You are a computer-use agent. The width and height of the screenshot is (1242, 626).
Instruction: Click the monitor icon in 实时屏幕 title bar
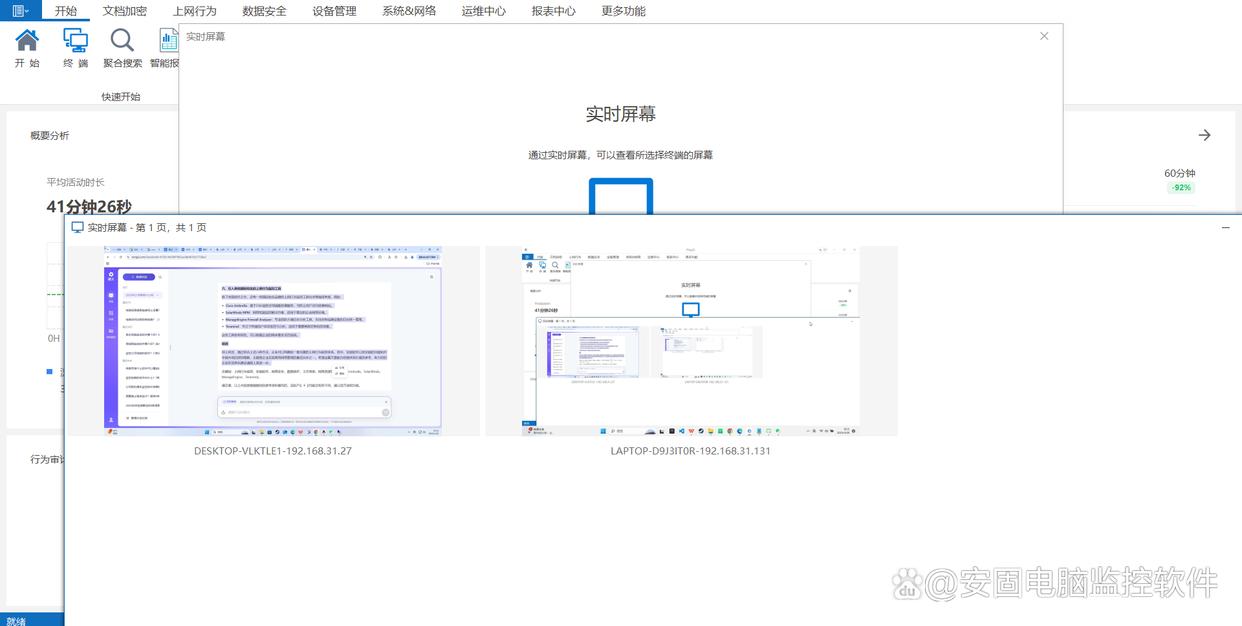click(77, 228)
